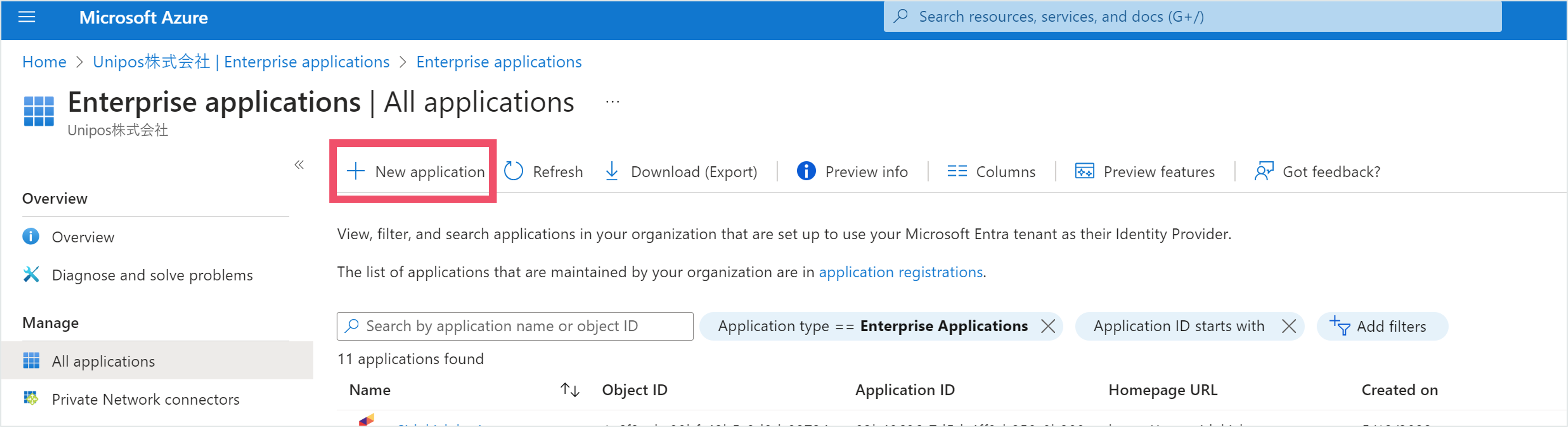Screen dimensions: 1568x427
Task: Open Unipos株式会社 | Enterprise applications breadcrumb
Action: 241,62
